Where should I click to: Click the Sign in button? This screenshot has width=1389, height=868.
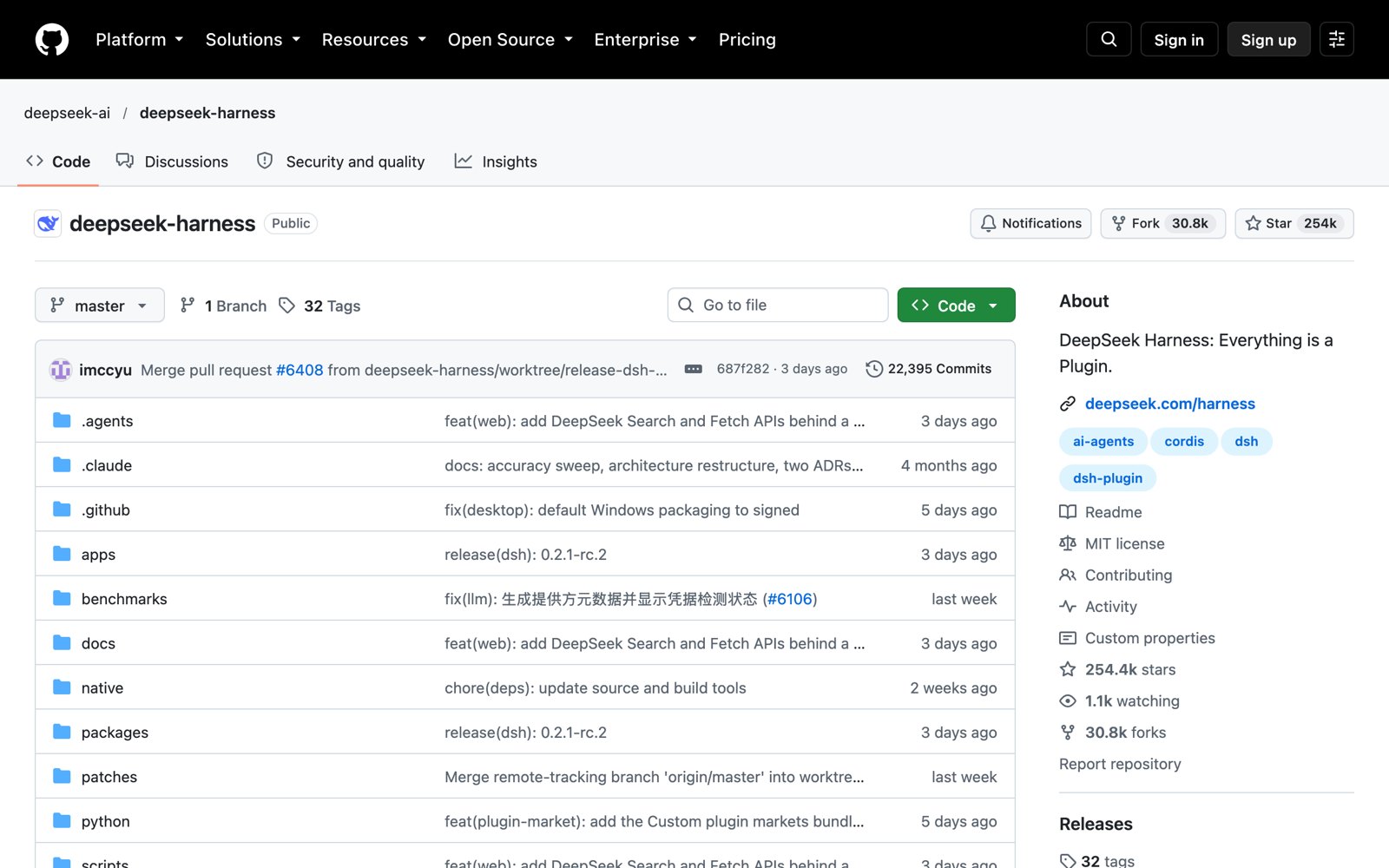point(1179,39)
